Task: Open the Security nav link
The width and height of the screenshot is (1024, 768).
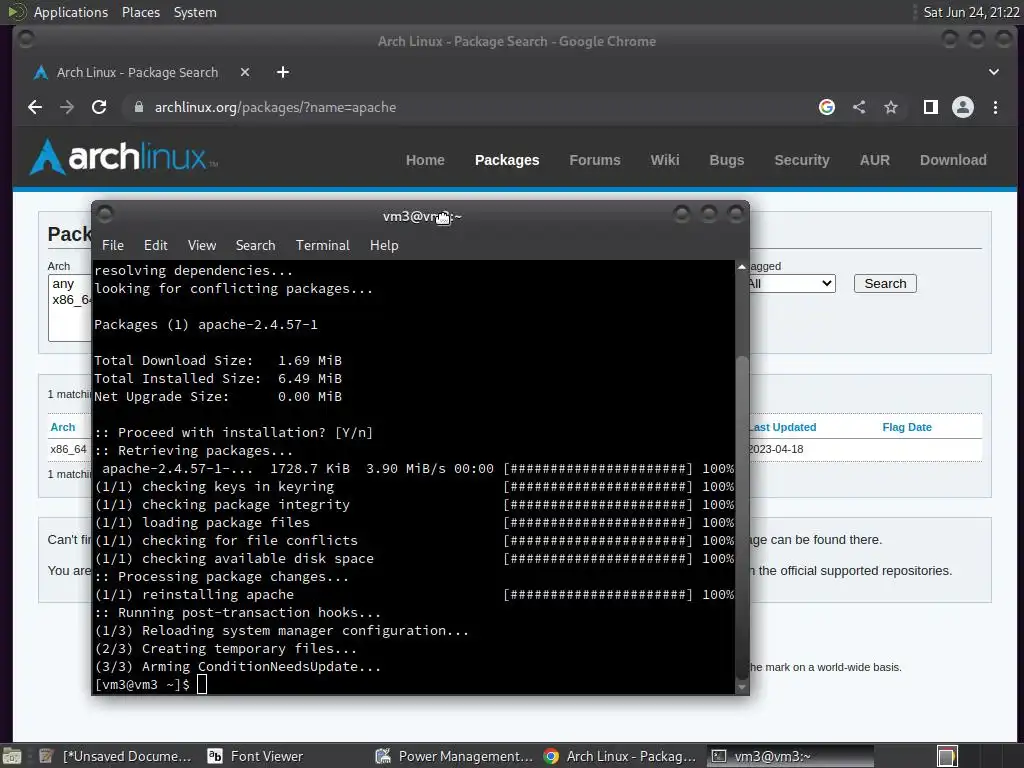Action: pyautogui.click(x=801, y=160)
